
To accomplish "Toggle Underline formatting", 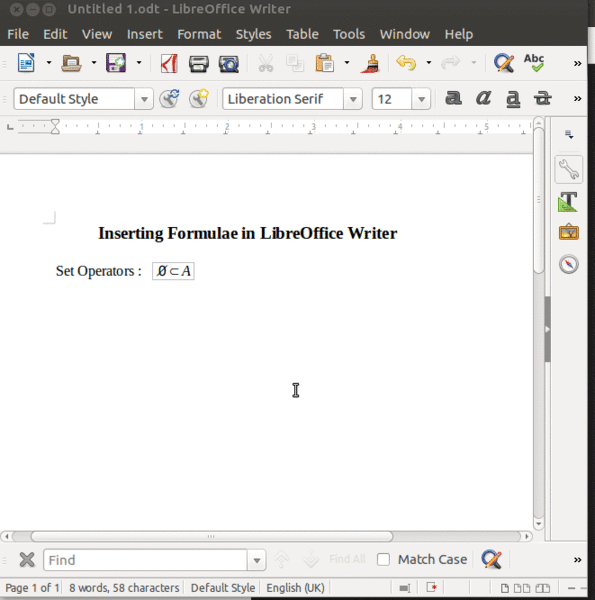I will tap(513, 99).
